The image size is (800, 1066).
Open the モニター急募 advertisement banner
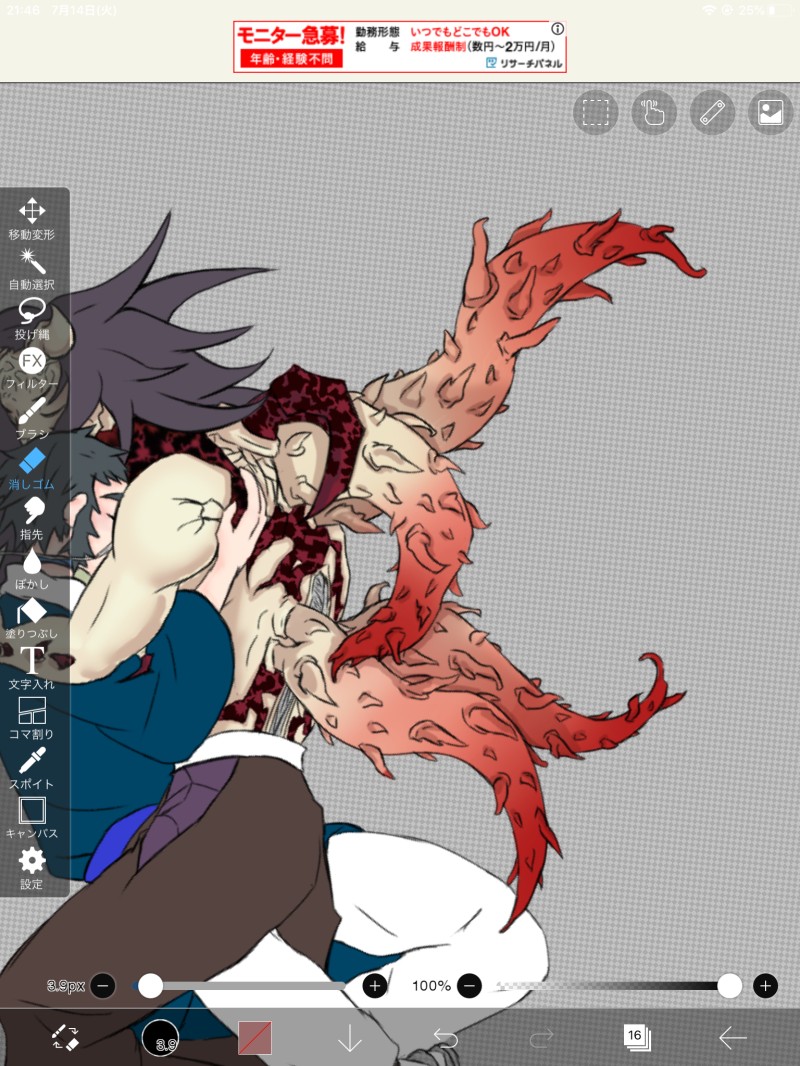pos(400,46)
